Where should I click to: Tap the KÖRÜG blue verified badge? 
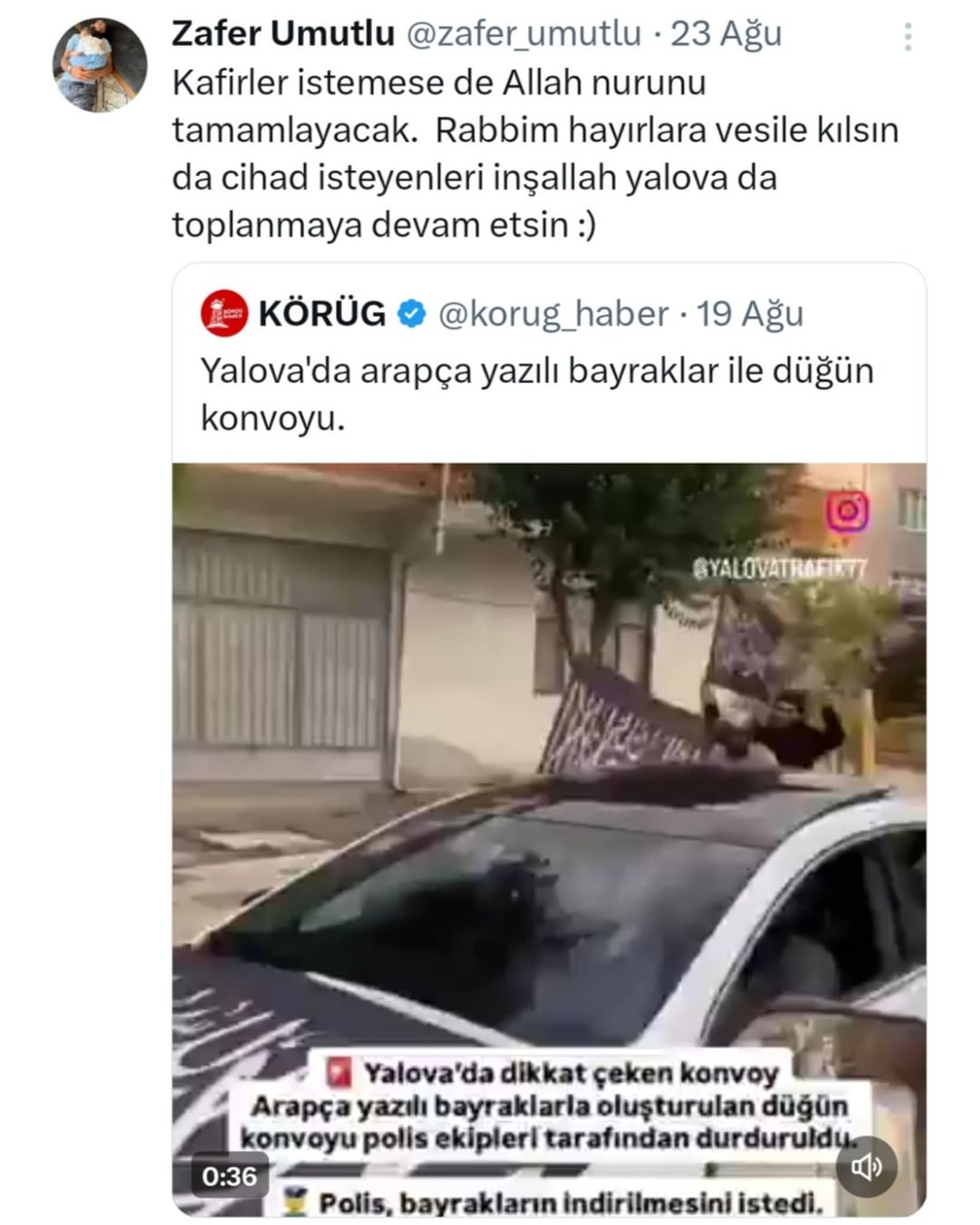(413, 314)
